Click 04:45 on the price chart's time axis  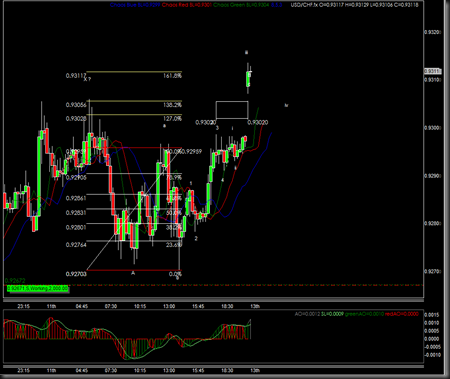coord(82,306)
